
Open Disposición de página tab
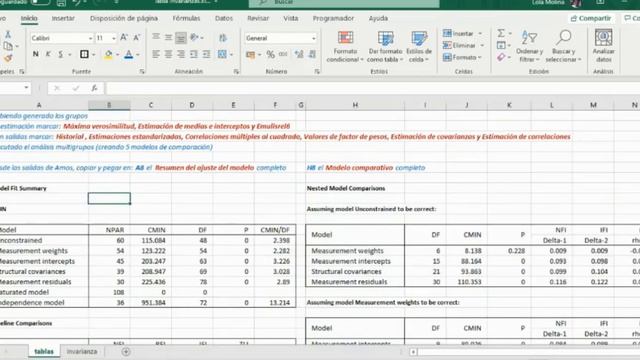click(124, 18)
